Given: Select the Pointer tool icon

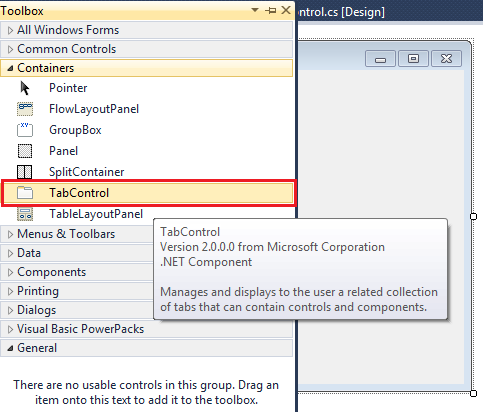Looking at the screenshot, I should [x=25, y=88].
